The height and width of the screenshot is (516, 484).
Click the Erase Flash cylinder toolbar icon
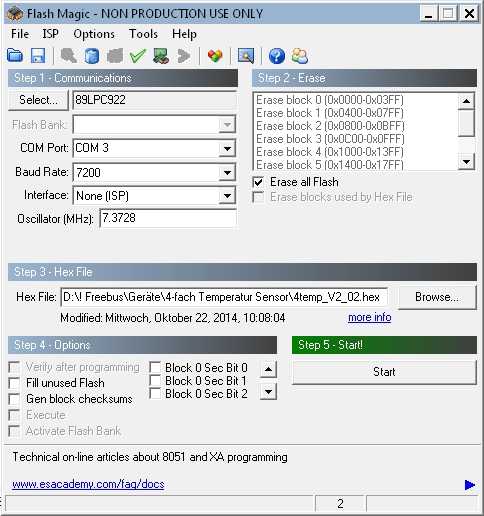pyautogui.click(x=92, y=55)
